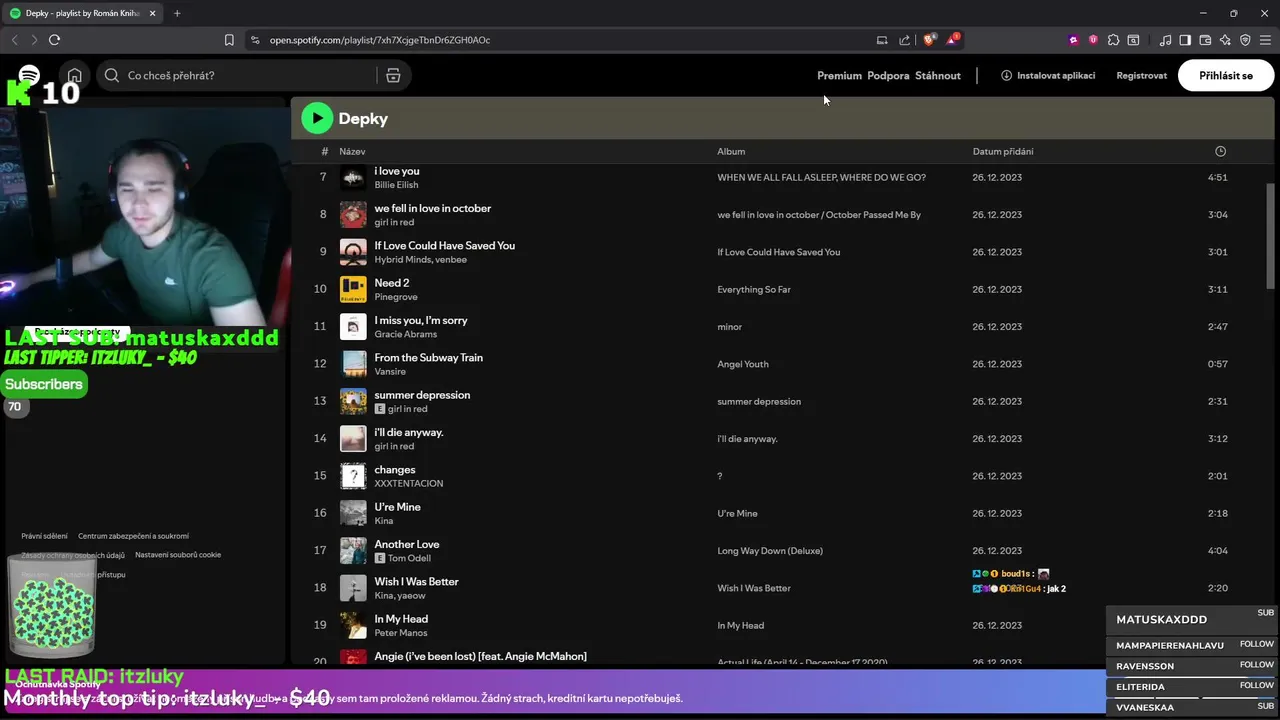Open 'Právní sdělení' footer link
1280x720 pixels.
coord(45,536)
